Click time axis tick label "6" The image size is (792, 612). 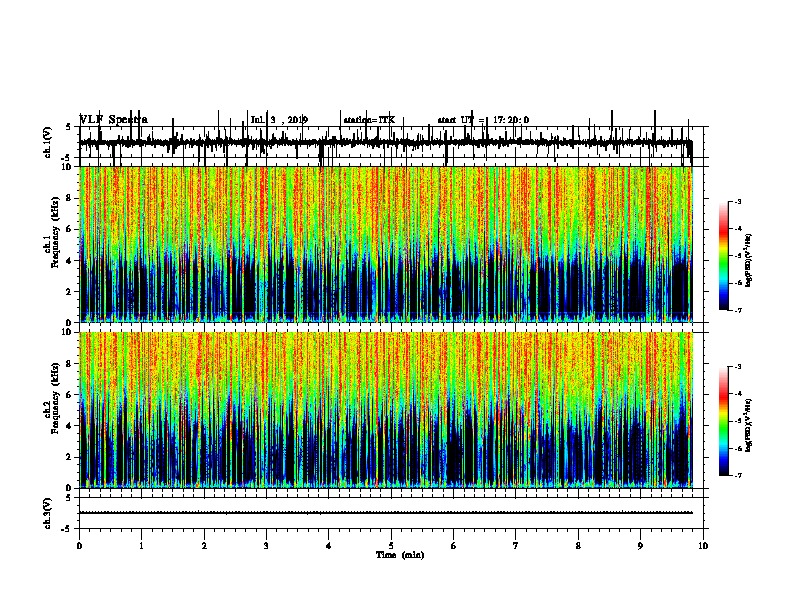tap(454, 546)
